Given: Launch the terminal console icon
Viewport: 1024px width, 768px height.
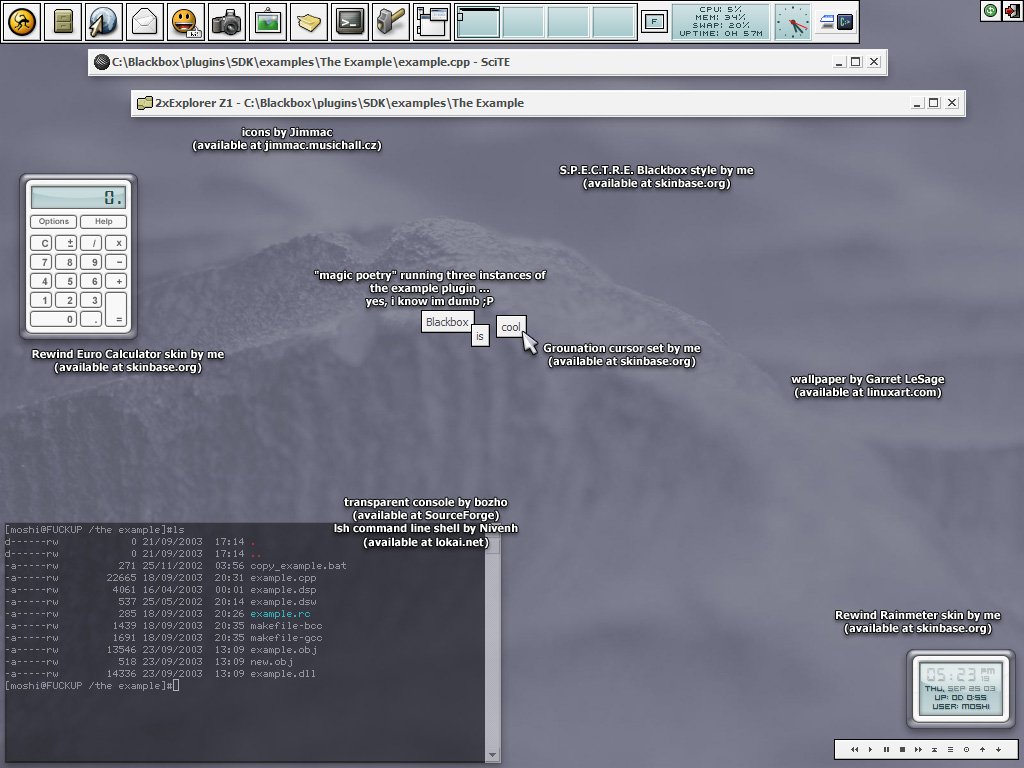Looking at the screenshot, I should 350,22.
